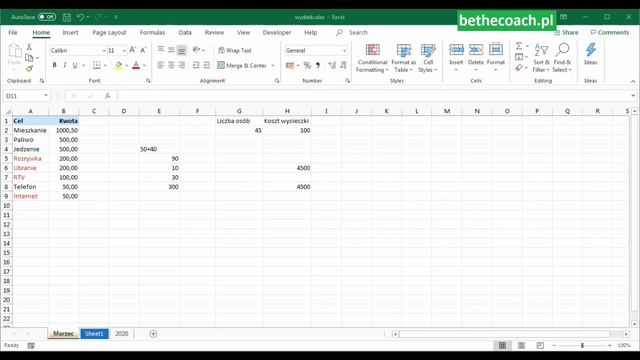Decrease font size with smaller A
Screen dimensions: 640x360
coord(143,50)
